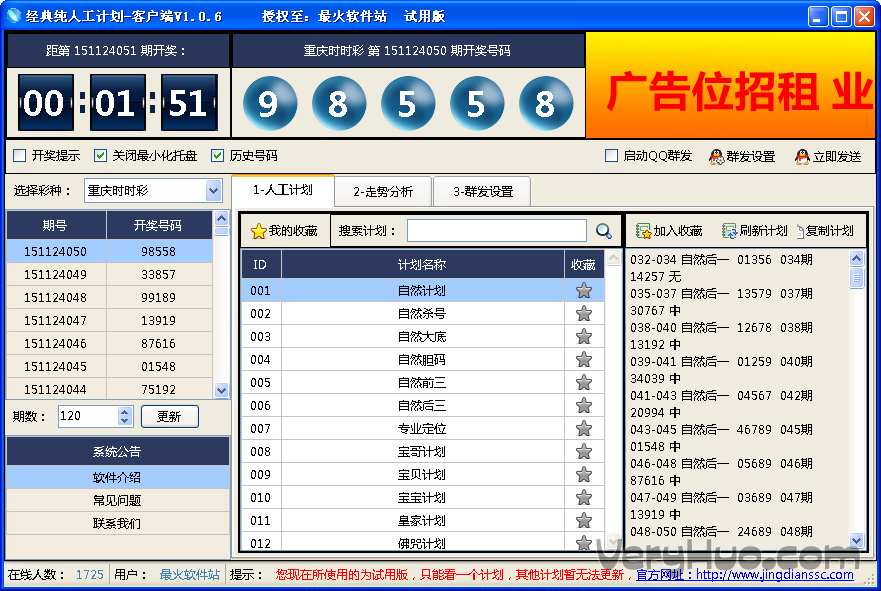This screenshot has width=881, height=591.
Task: Enable the 启动QQ群发 checkbox
Action: coord(612,156)
